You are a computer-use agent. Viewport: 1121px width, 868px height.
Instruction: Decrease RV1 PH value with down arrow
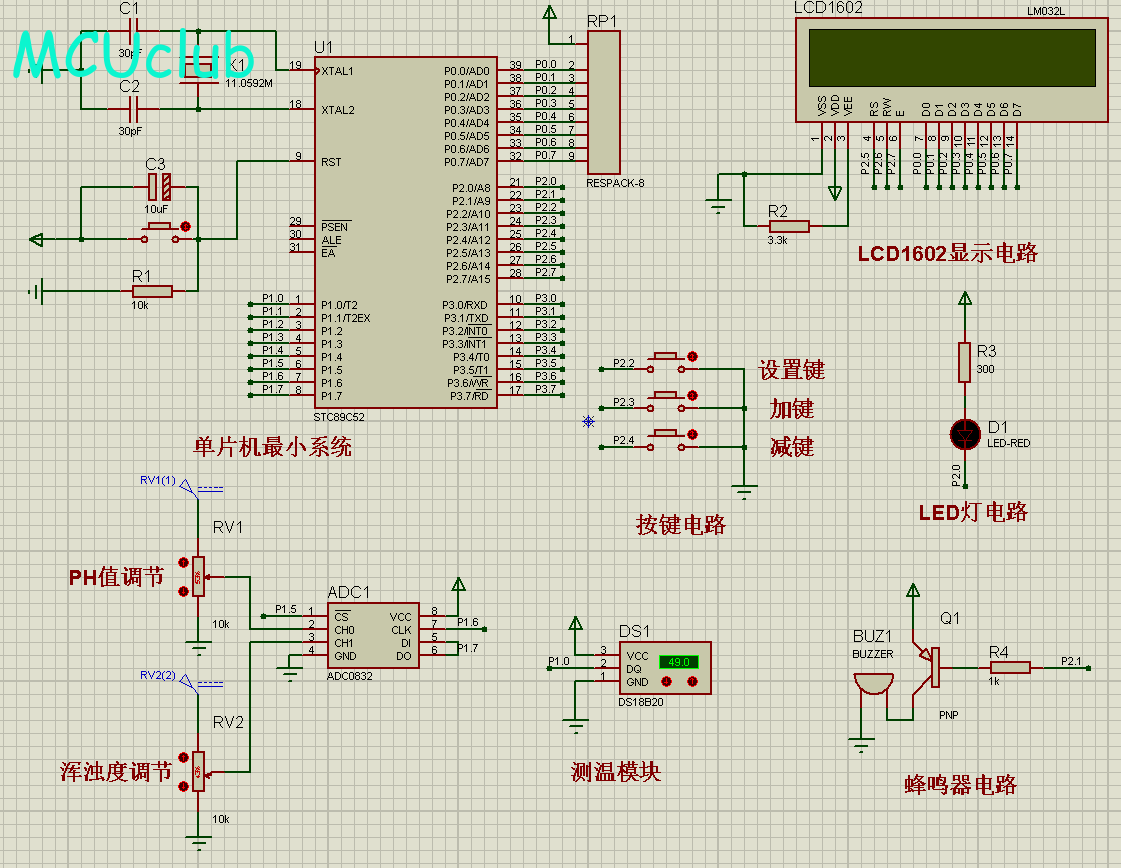(x=183, y=591)
